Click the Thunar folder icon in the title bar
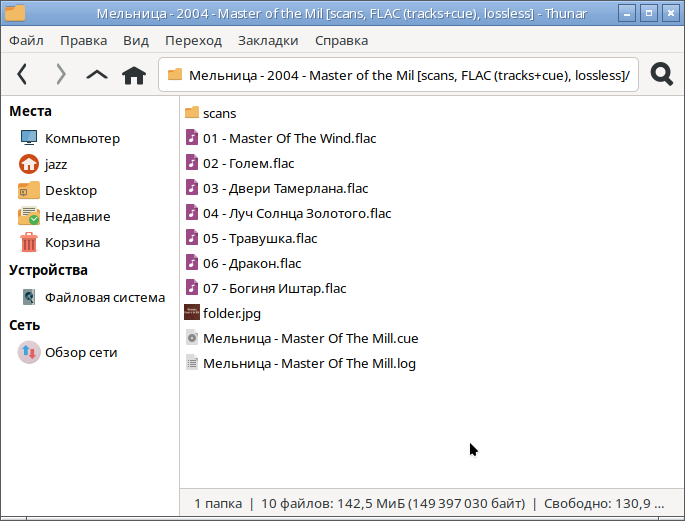 coord(15,12)
